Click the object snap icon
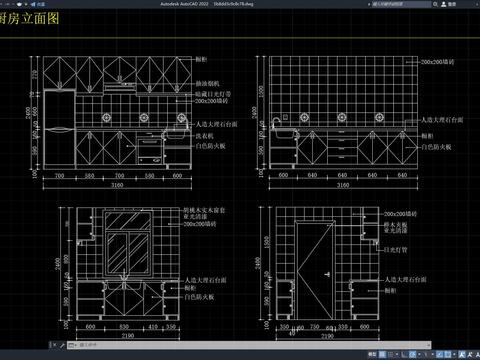The width and height of the screenshot is (480, 360). (448, 354)
